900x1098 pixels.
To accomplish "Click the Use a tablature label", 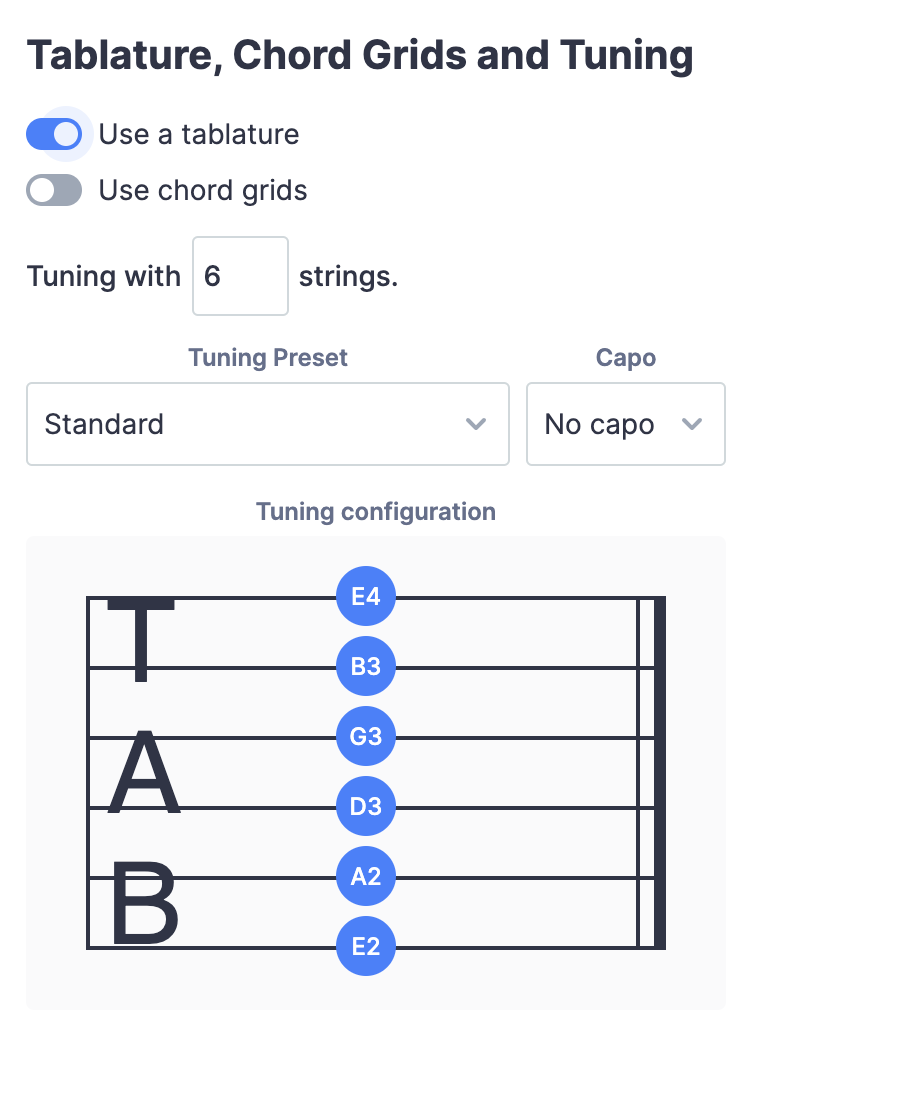I will point(198,133).
